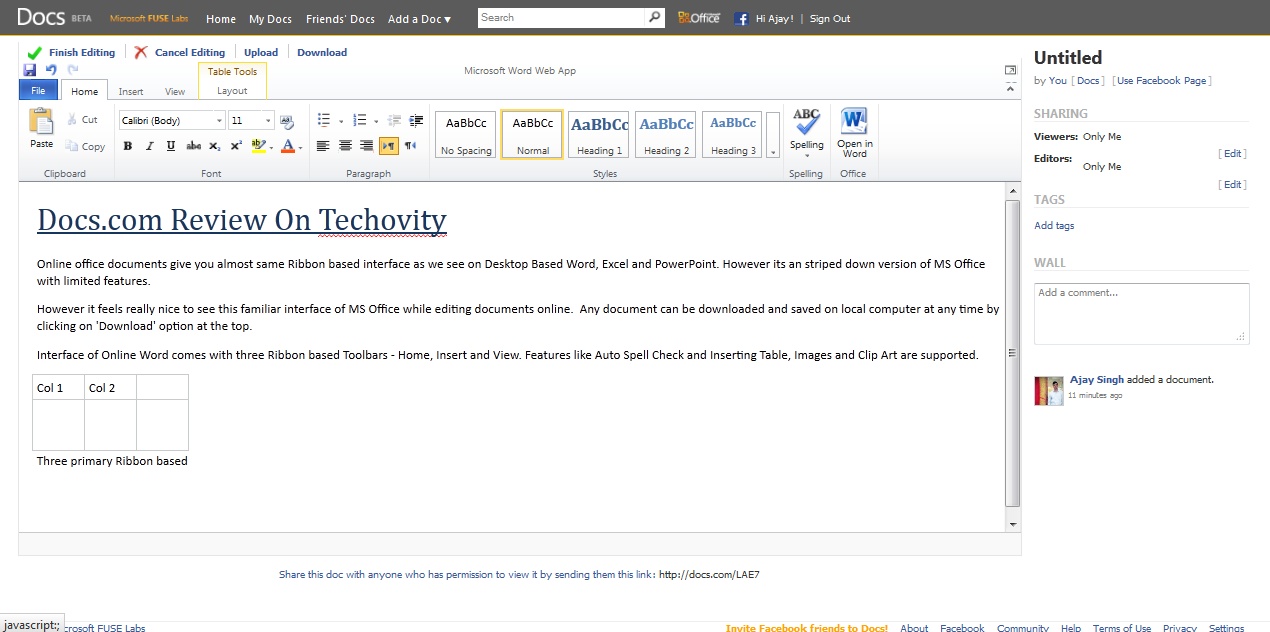The height and width of the screenshot is (632, 1270).
Task: Apply Heading 3 style
Action: click(x=733, y=135)
